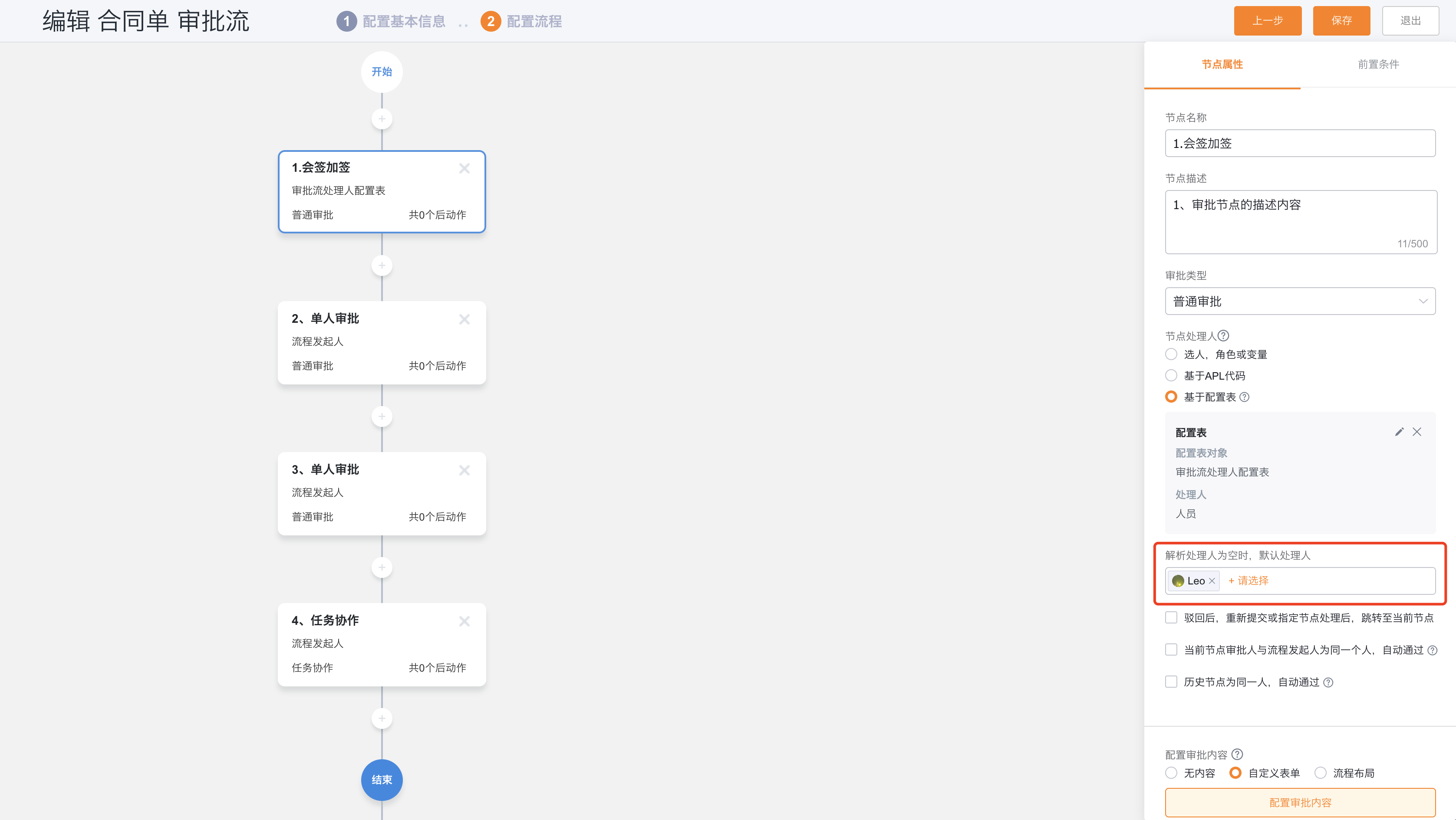Select 基于APL代码 radio option

1171,376
